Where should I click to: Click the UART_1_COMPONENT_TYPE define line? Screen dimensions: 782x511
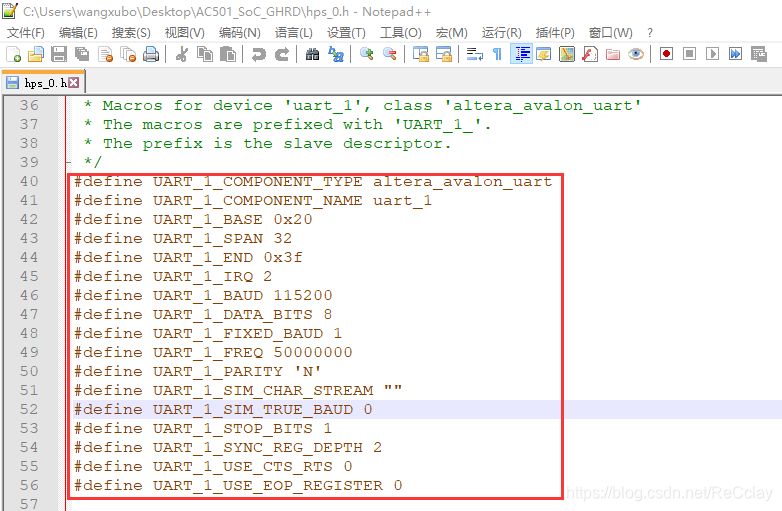pyautogui.click(x=313, y=181)
